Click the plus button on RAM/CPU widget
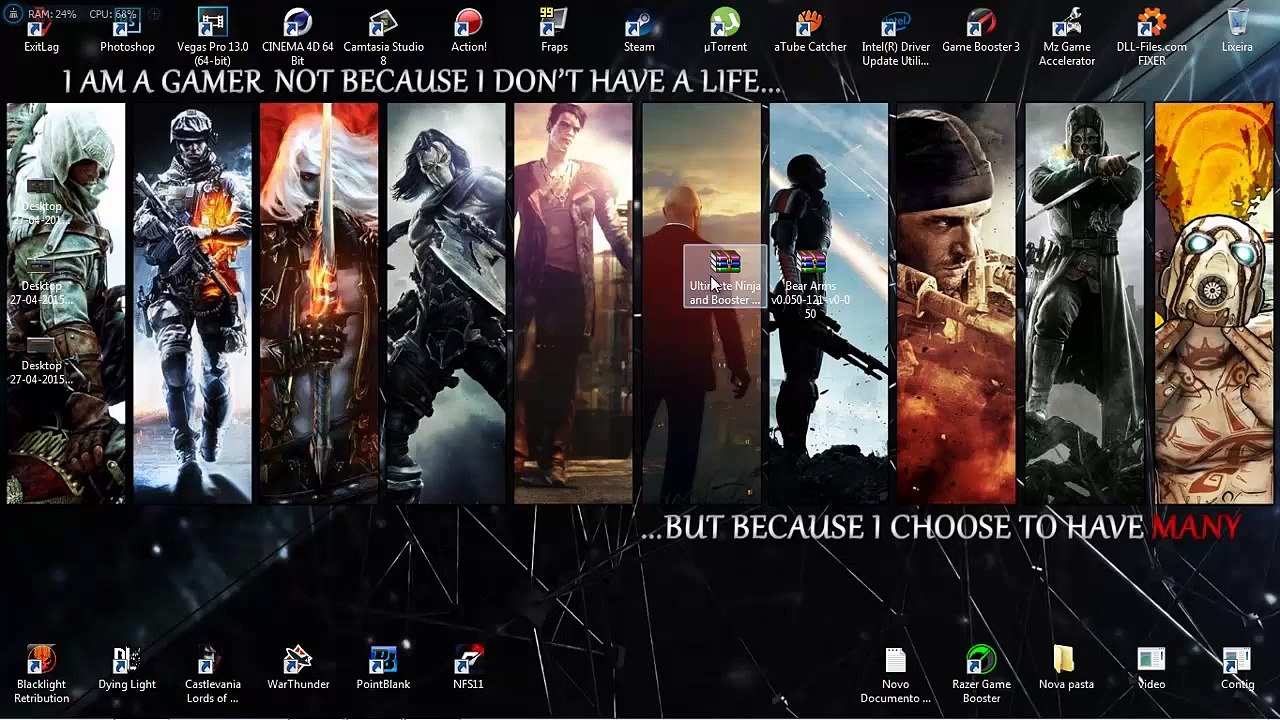The height and width of the screenshot is (720, 1280). [x=155, y=14]
